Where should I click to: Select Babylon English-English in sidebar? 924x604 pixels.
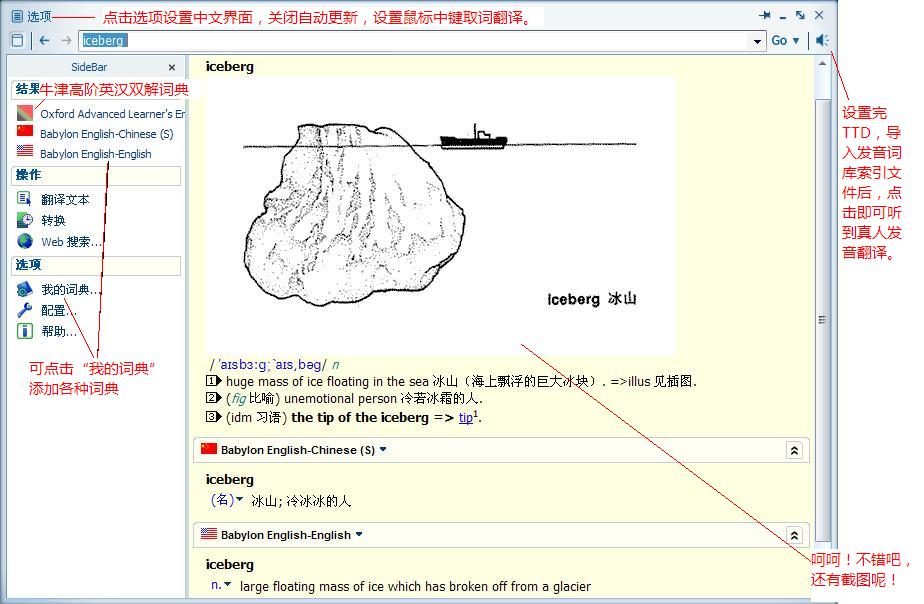tap(95, 154)
